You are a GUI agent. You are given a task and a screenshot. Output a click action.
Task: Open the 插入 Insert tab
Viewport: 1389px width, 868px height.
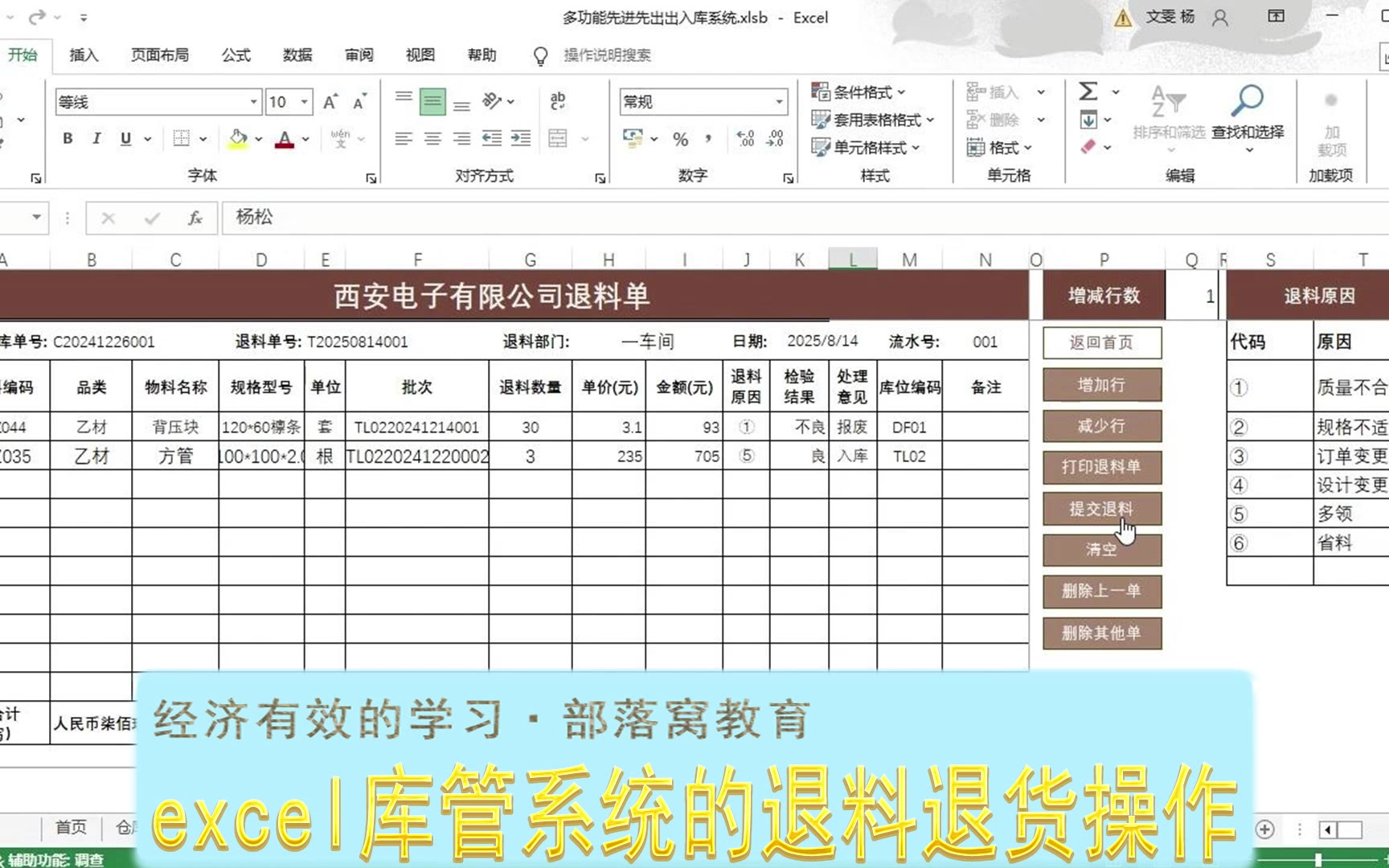pyautogui.click(x=84, y=55)
